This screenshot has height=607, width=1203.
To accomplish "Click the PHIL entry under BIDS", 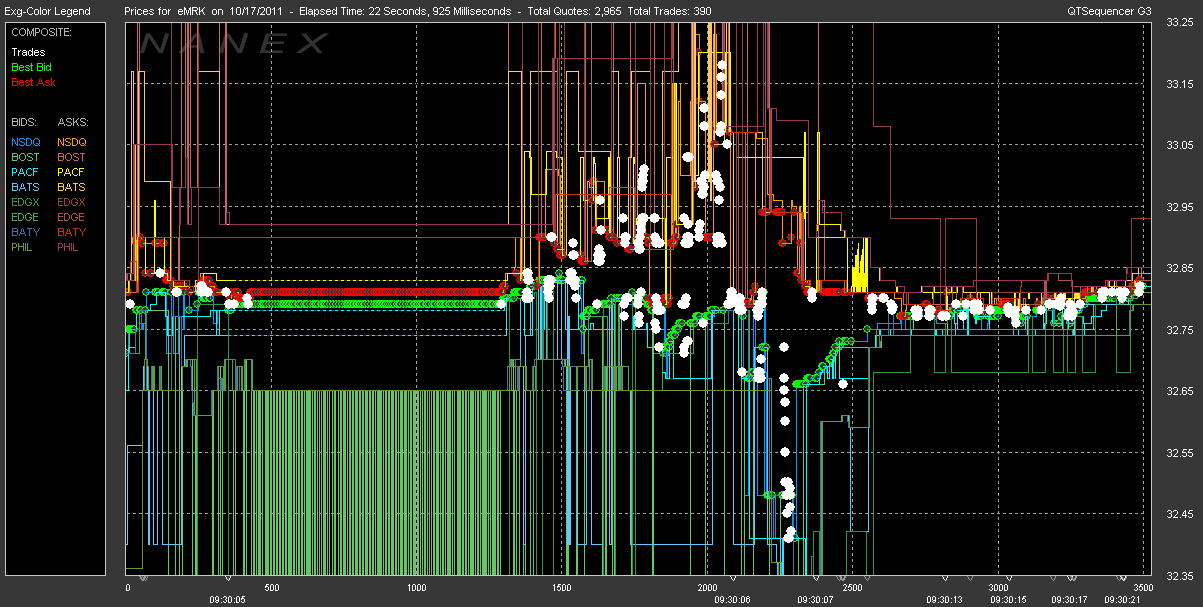I will point(24,247).
